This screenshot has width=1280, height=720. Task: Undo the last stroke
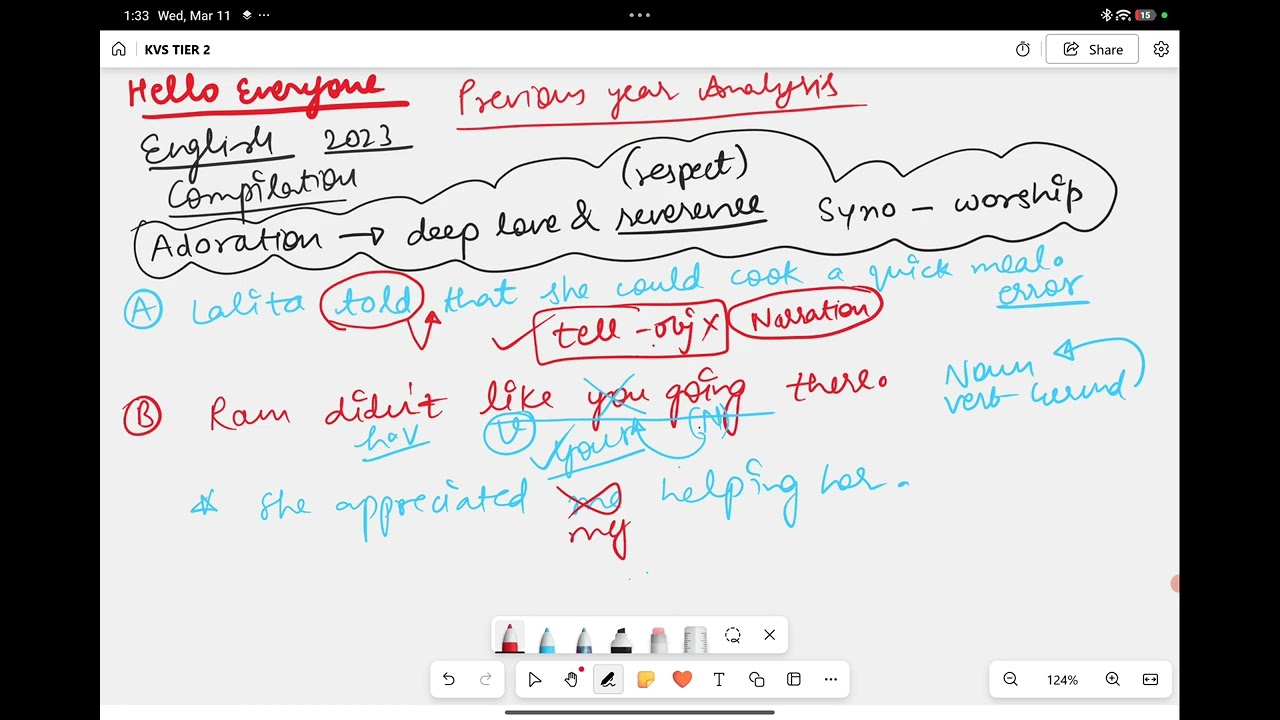point(449,680)
